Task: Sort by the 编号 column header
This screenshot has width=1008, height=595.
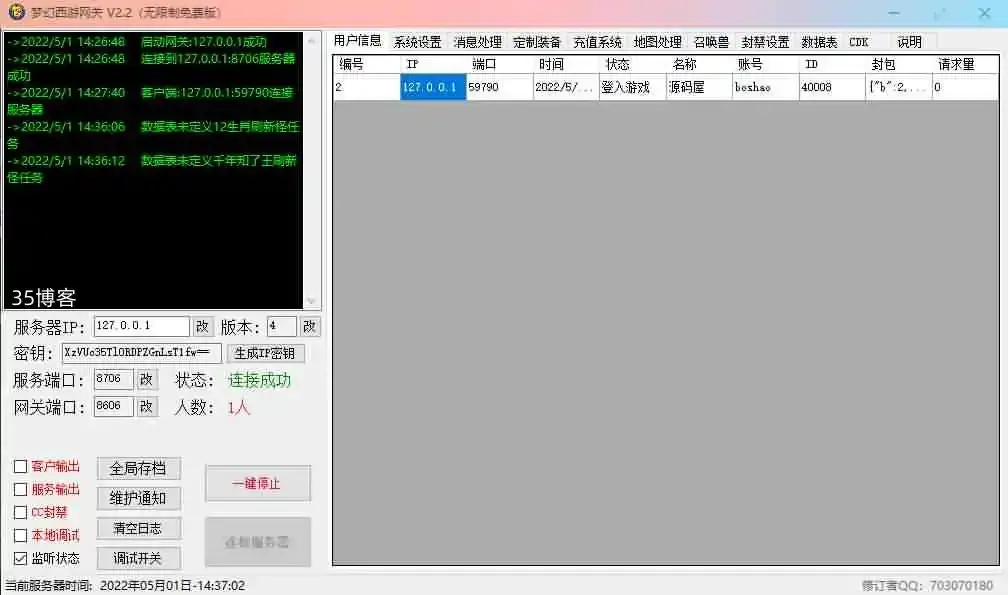Action: (x=367, y=64)
